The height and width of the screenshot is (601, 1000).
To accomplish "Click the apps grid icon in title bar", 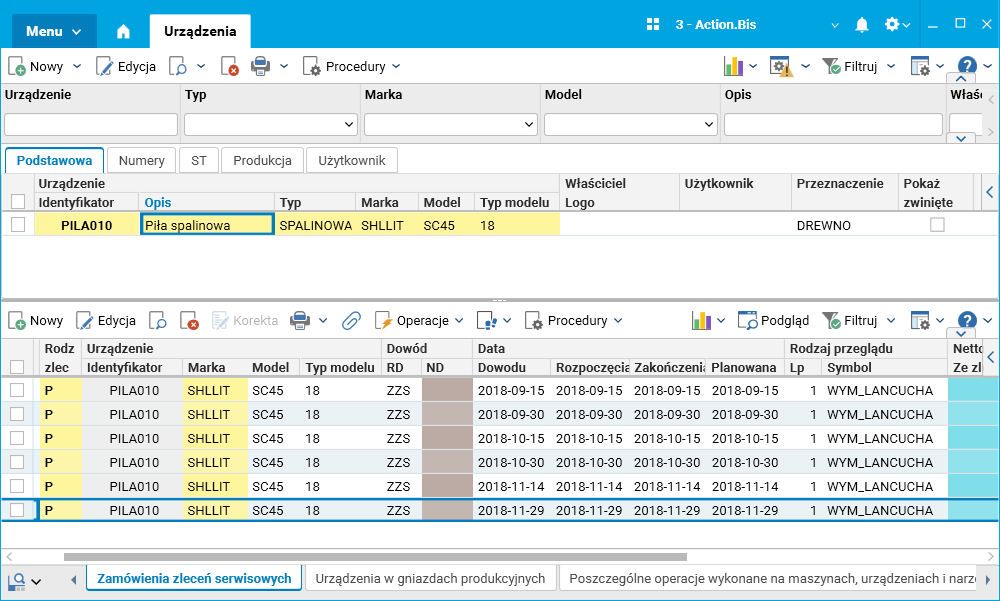I will [654, 25].
